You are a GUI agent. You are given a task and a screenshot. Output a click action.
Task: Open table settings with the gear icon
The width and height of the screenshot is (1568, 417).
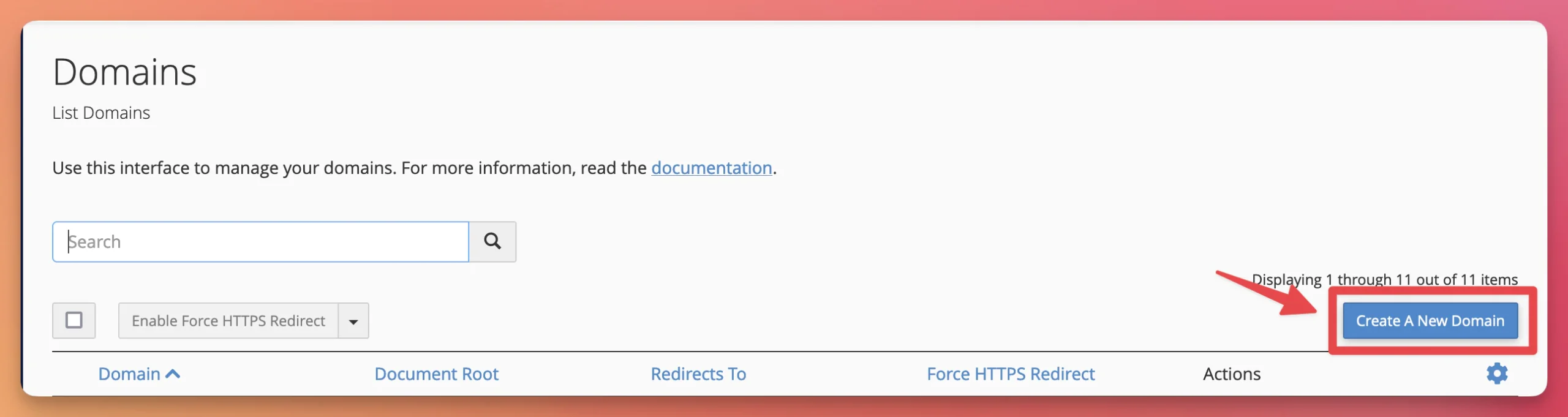click(1496, 374)
